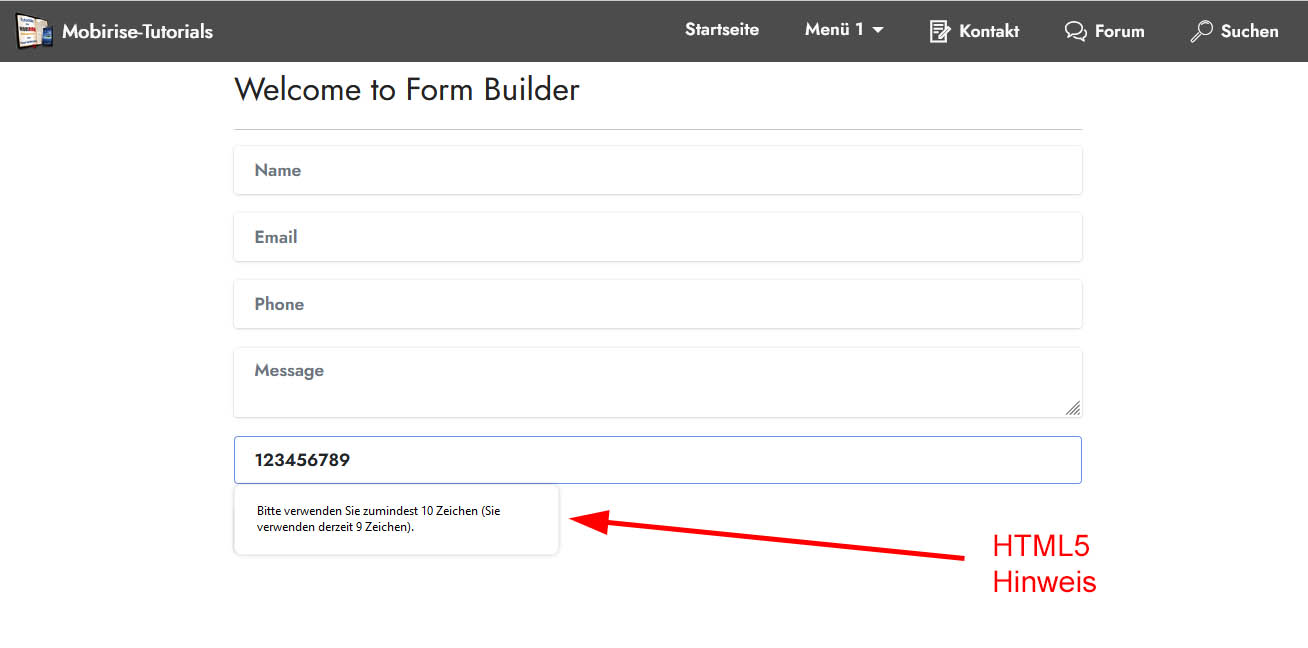This screenshot has height=648, width=1308.
Task: Click the 'Welcome to Form Builder' heading
Action: (x=407, y=90)
